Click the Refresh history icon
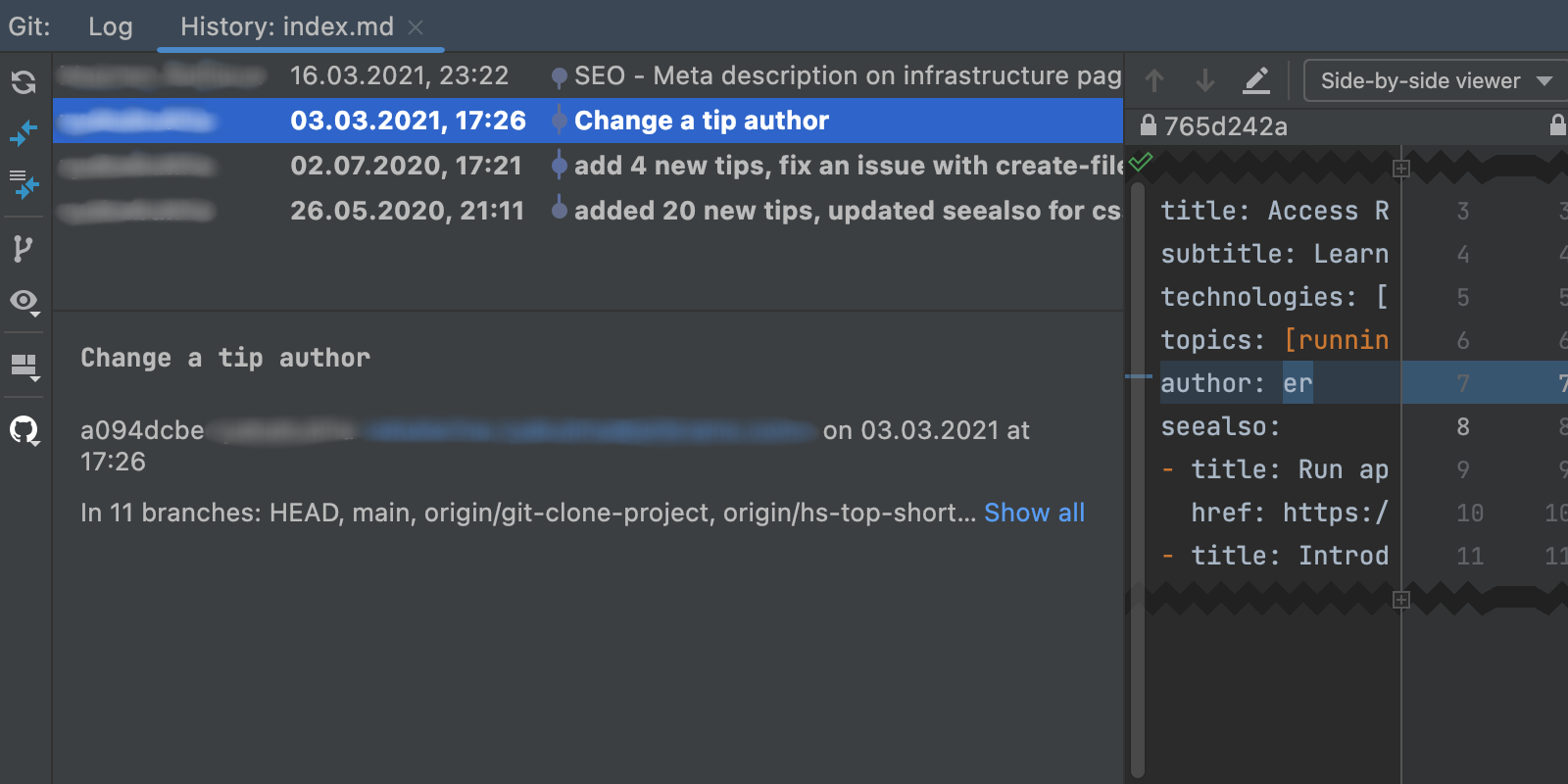Screen dimensions: 1568x784 click(24, 82)
